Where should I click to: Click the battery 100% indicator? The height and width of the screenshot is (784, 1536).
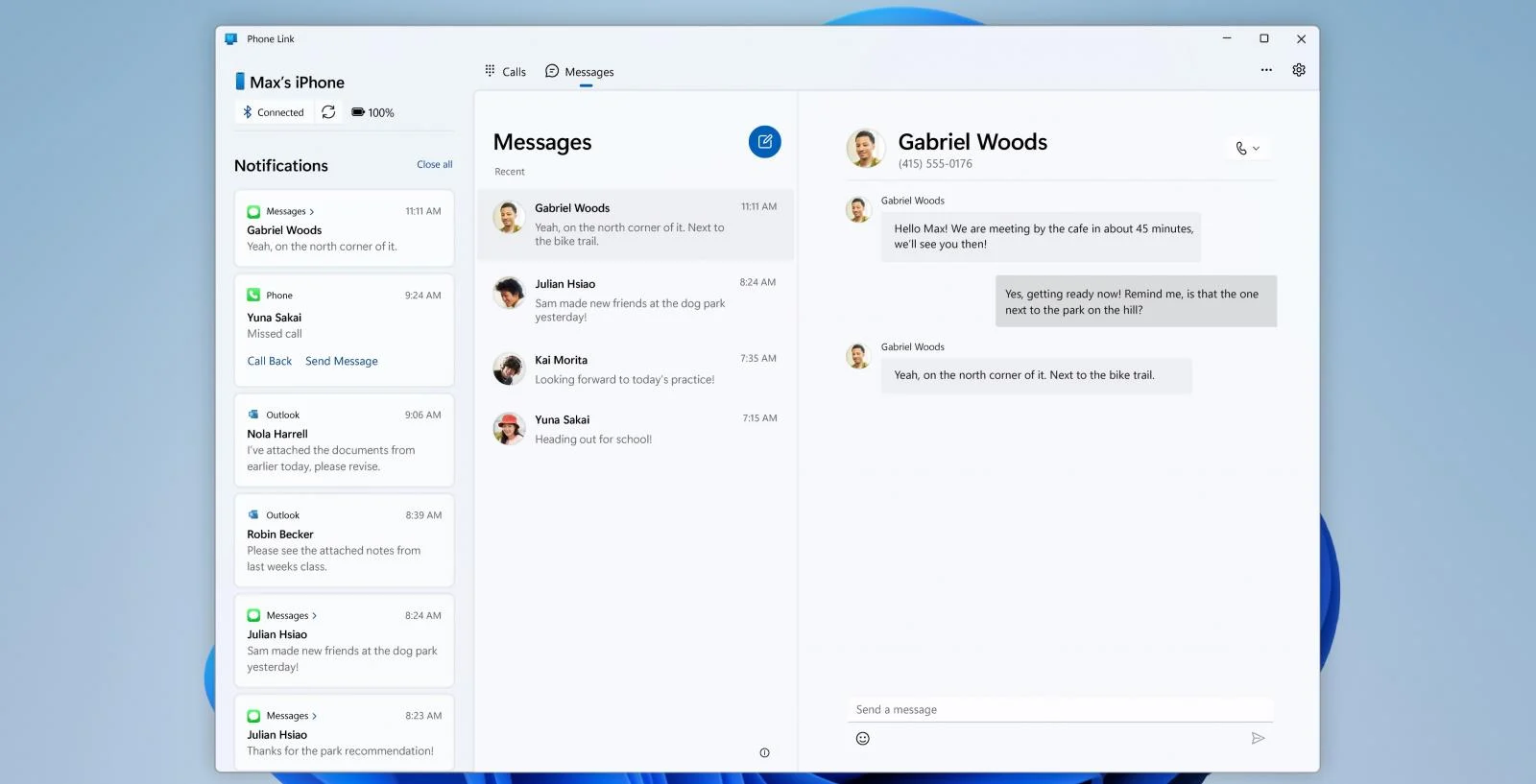(372, 112)
